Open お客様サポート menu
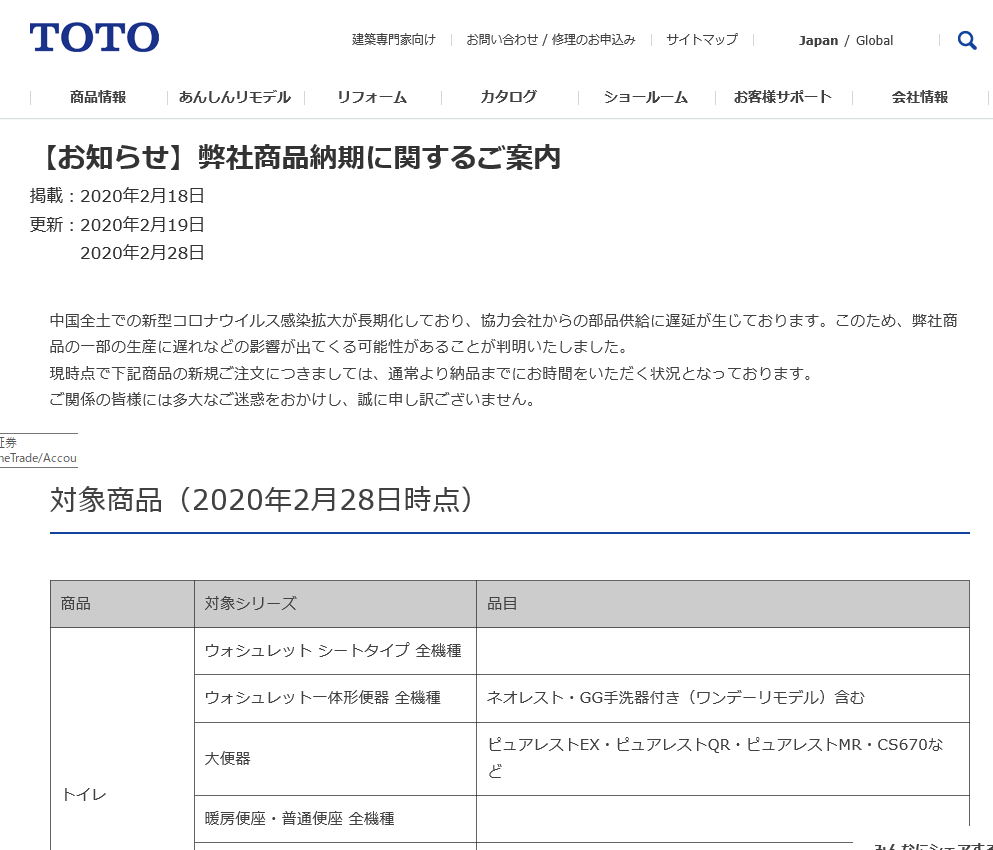993x850 pixels. click(x=783, y=97)
